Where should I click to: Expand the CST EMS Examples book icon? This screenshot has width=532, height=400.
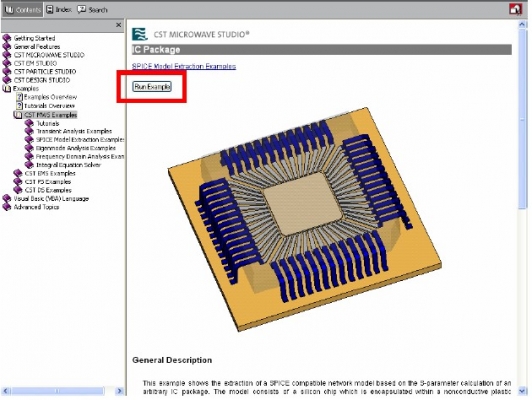[18, 173]
